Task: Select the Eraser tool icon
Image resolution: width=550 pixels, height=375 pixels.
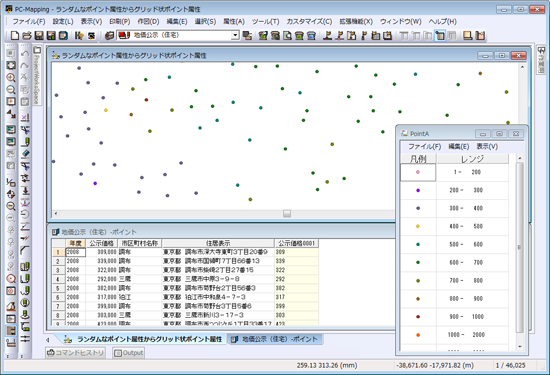Action: tap(25, 154)
